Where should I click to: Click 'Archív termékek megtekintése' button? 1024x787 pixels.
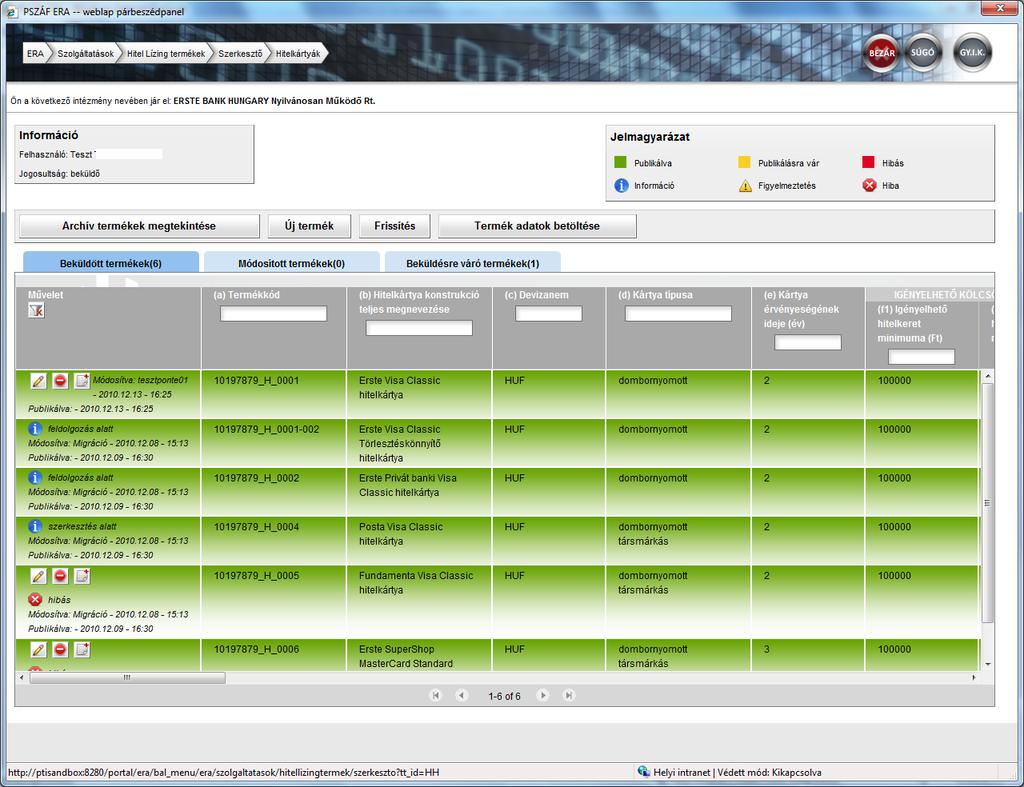coord(139,226)
